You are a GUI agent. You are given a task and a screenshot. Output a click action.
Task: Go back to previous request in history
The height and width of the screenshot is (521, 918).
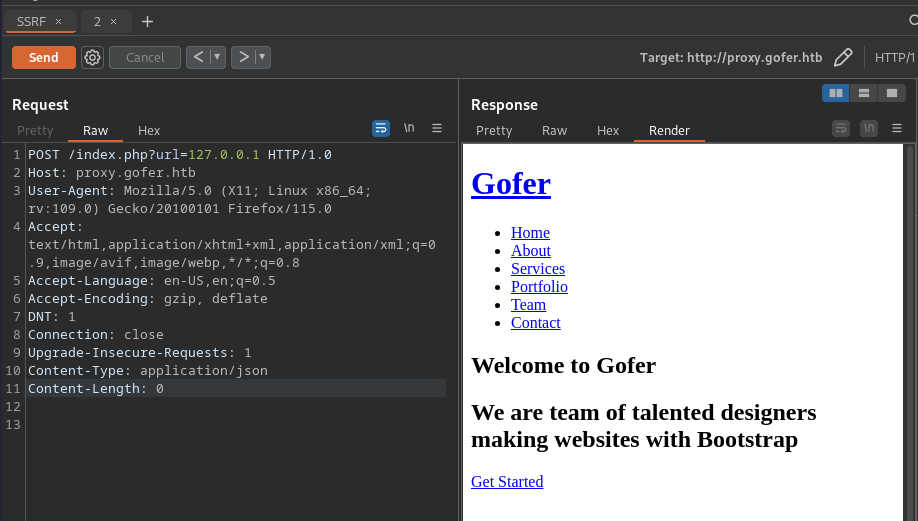click(x=197, y=58)
